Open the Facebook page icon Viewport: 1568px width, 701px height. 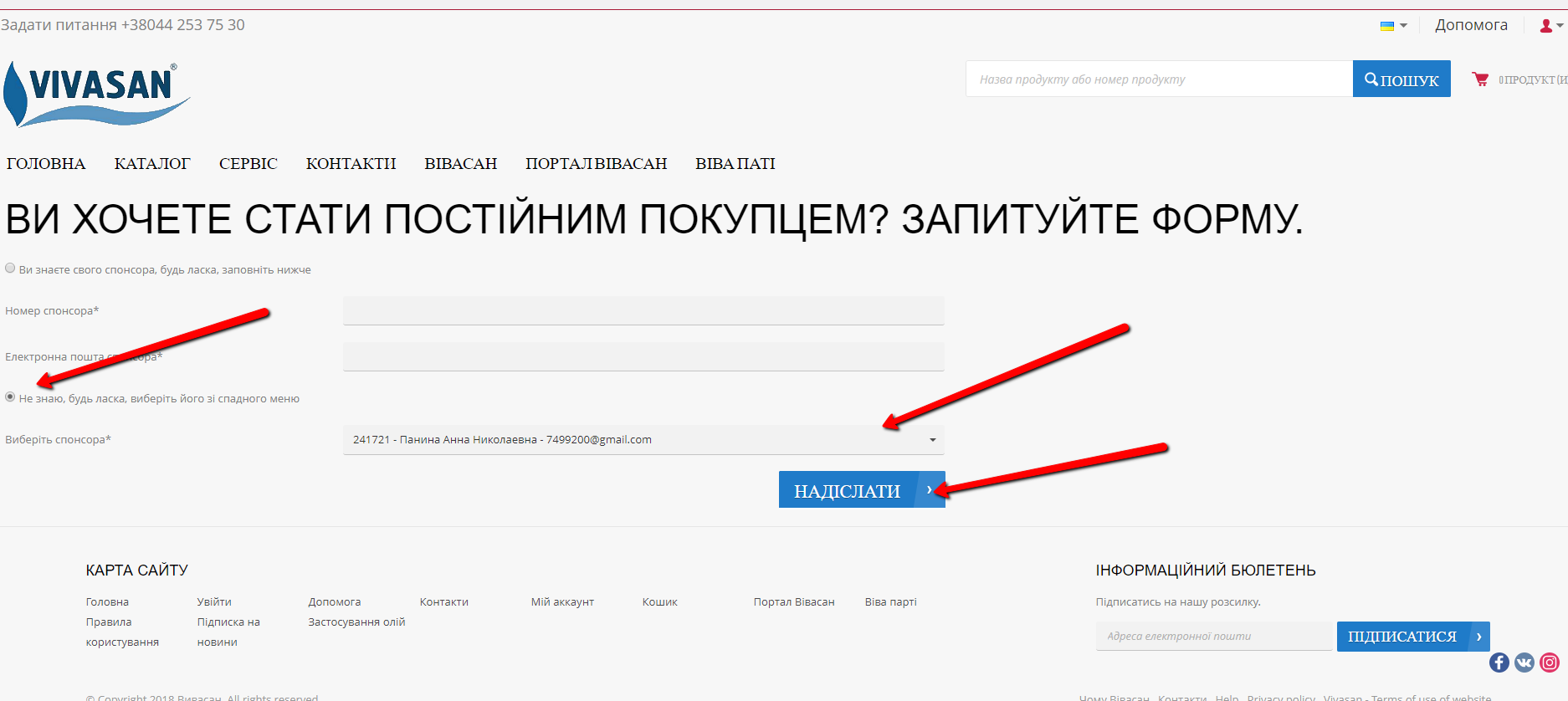coord(1499,663)
